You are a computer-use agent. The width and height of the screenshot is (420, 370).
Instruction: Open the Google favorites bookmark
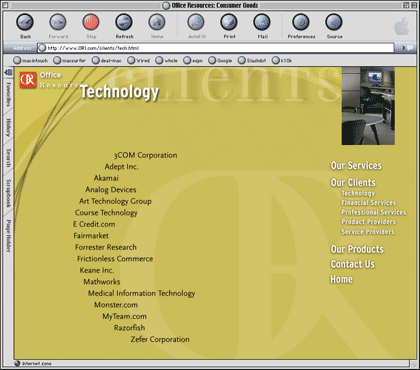point(220,61)
